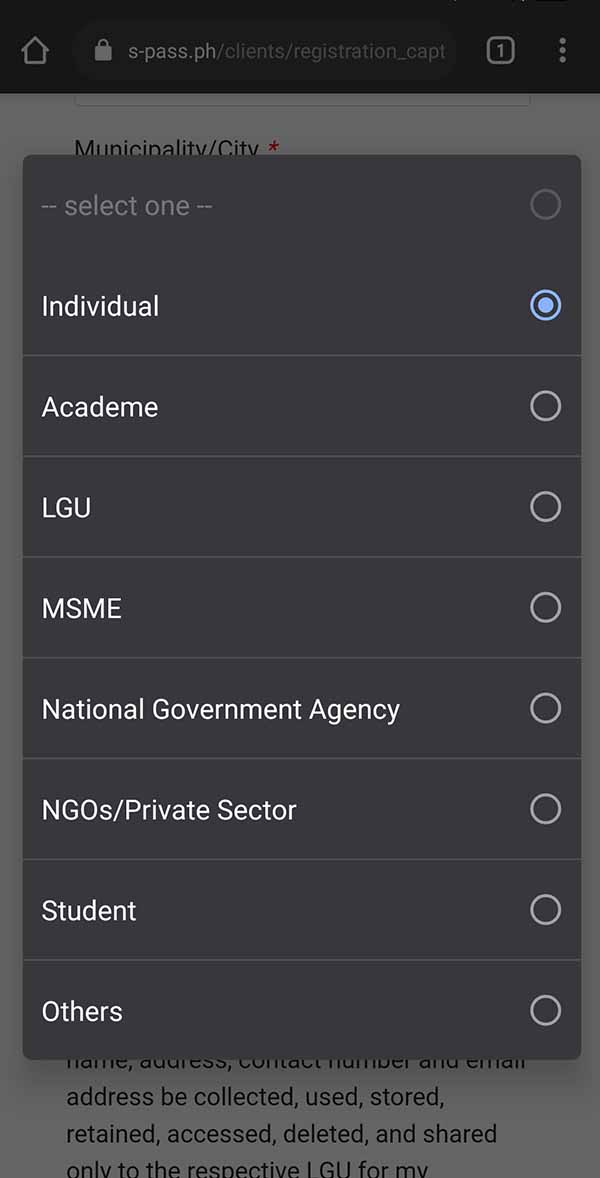Image resolution: width=600 pixels, height=1178 pixels.
Task: Choose National Government Agency
Action: pos(300,708)
